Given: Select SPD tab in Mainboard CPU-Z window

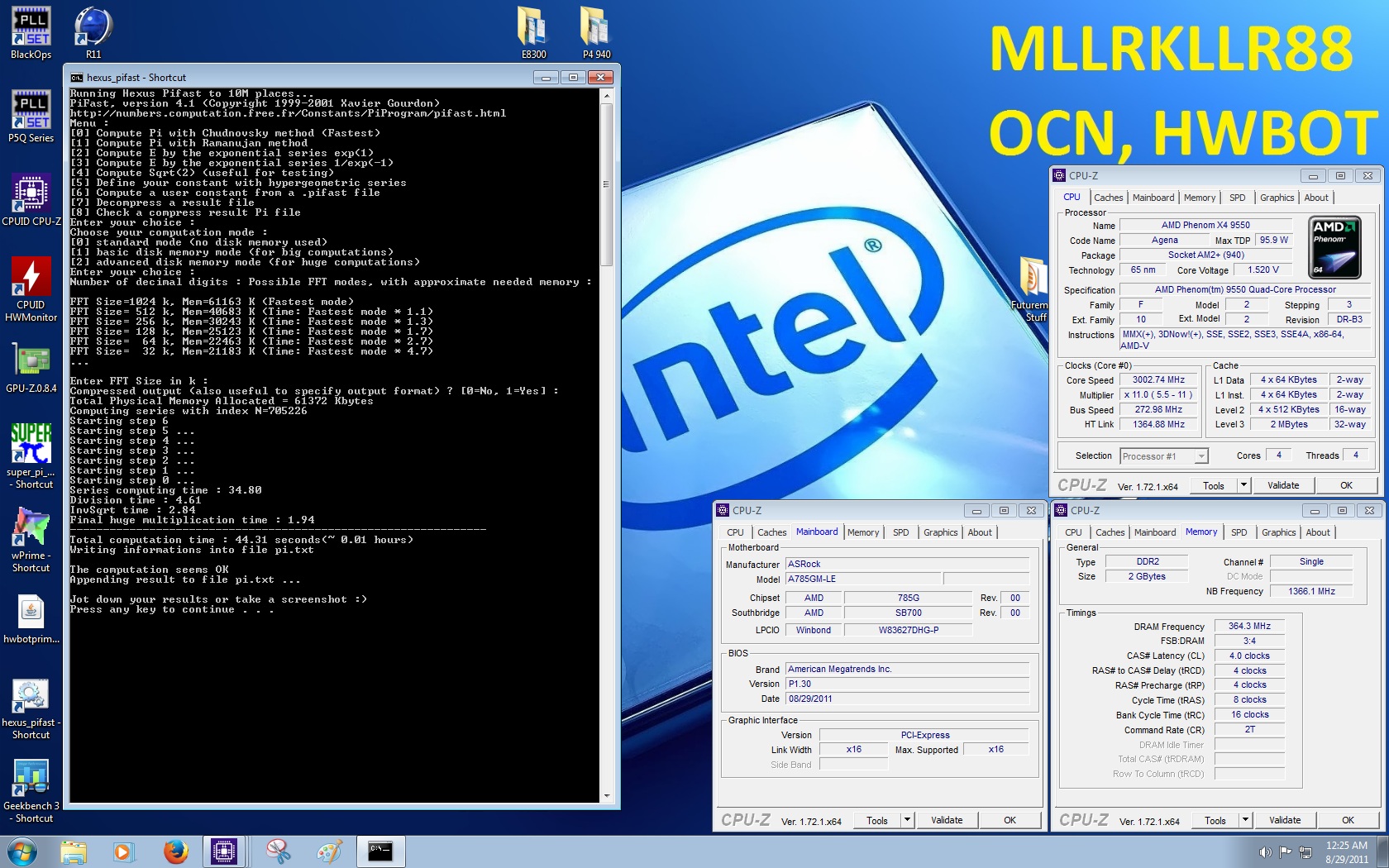Looking at the screenshot, I should click(x=900, y=532).
